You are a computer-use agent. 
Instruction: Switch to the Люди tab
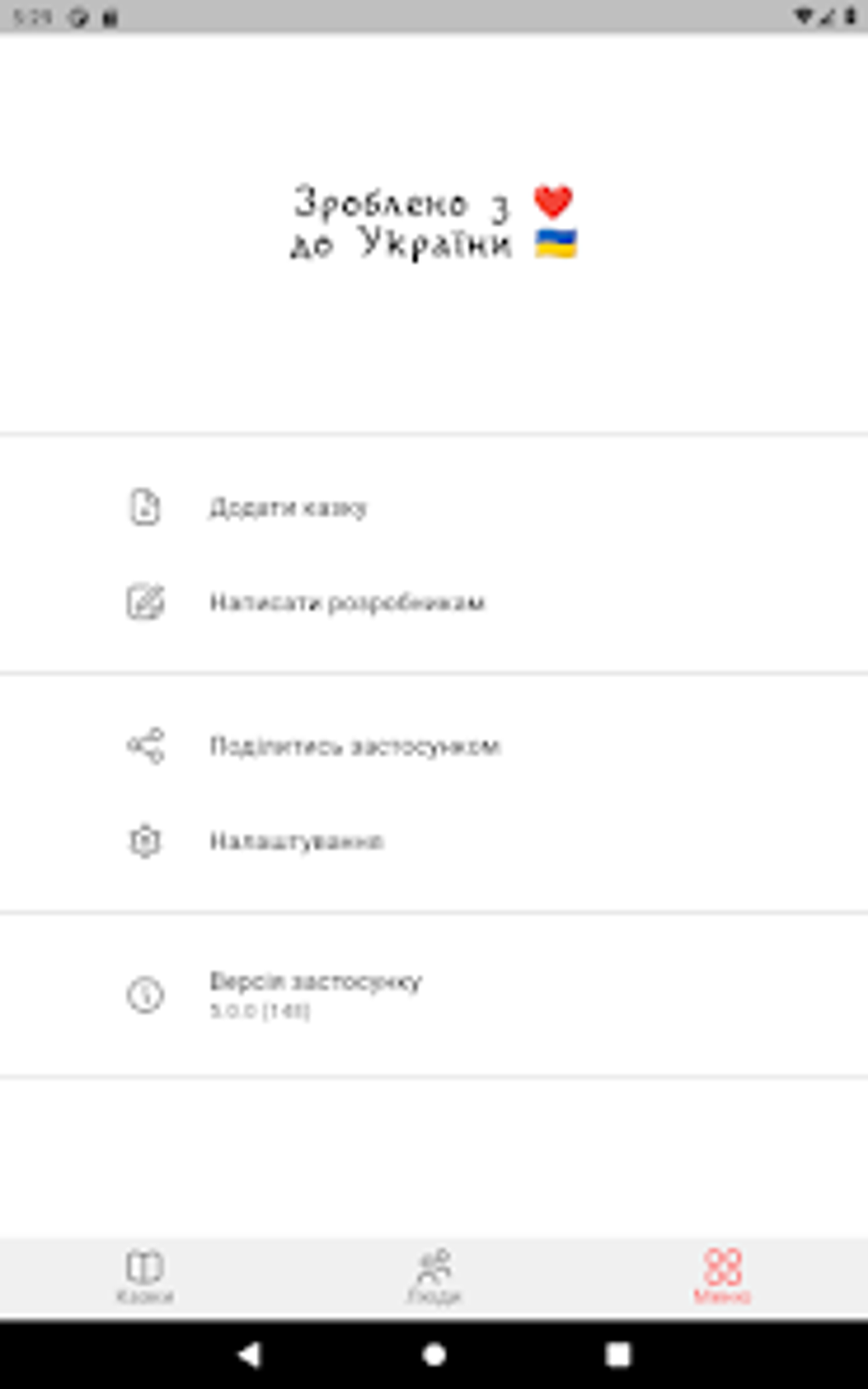point(434,1276)
